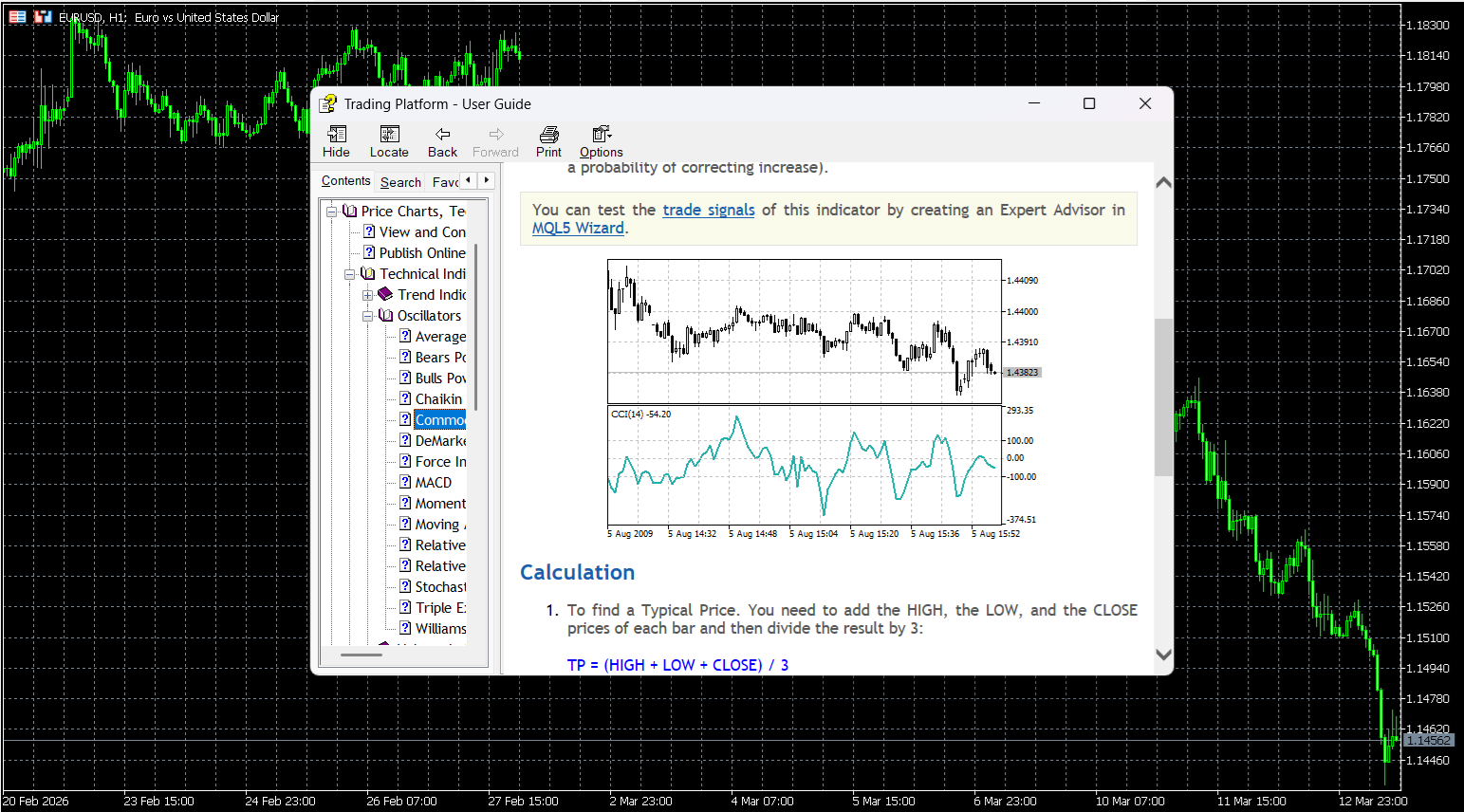
Task: Click the DeMarker topic page icon
Action: point(405,440)
